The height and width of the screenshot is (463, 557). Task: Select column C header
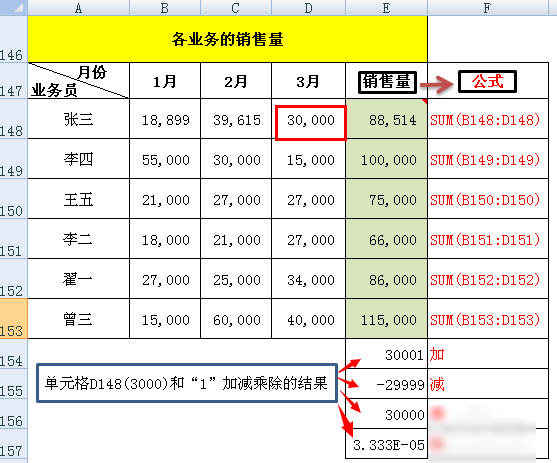pyautogui.click(x=236, y=7)
